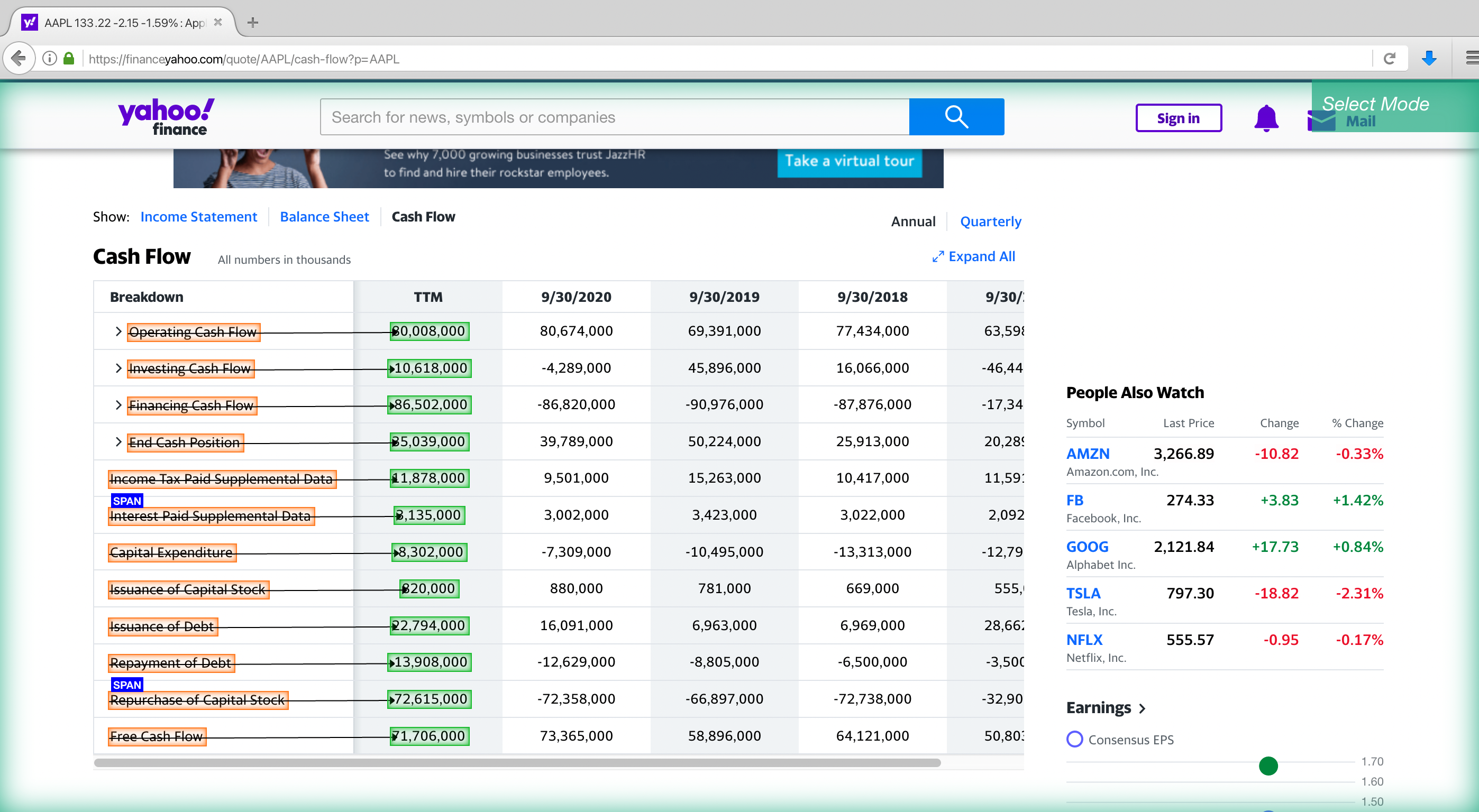
Task: Click the 9/30/2019 column header
Action: (x=724, y=297)
